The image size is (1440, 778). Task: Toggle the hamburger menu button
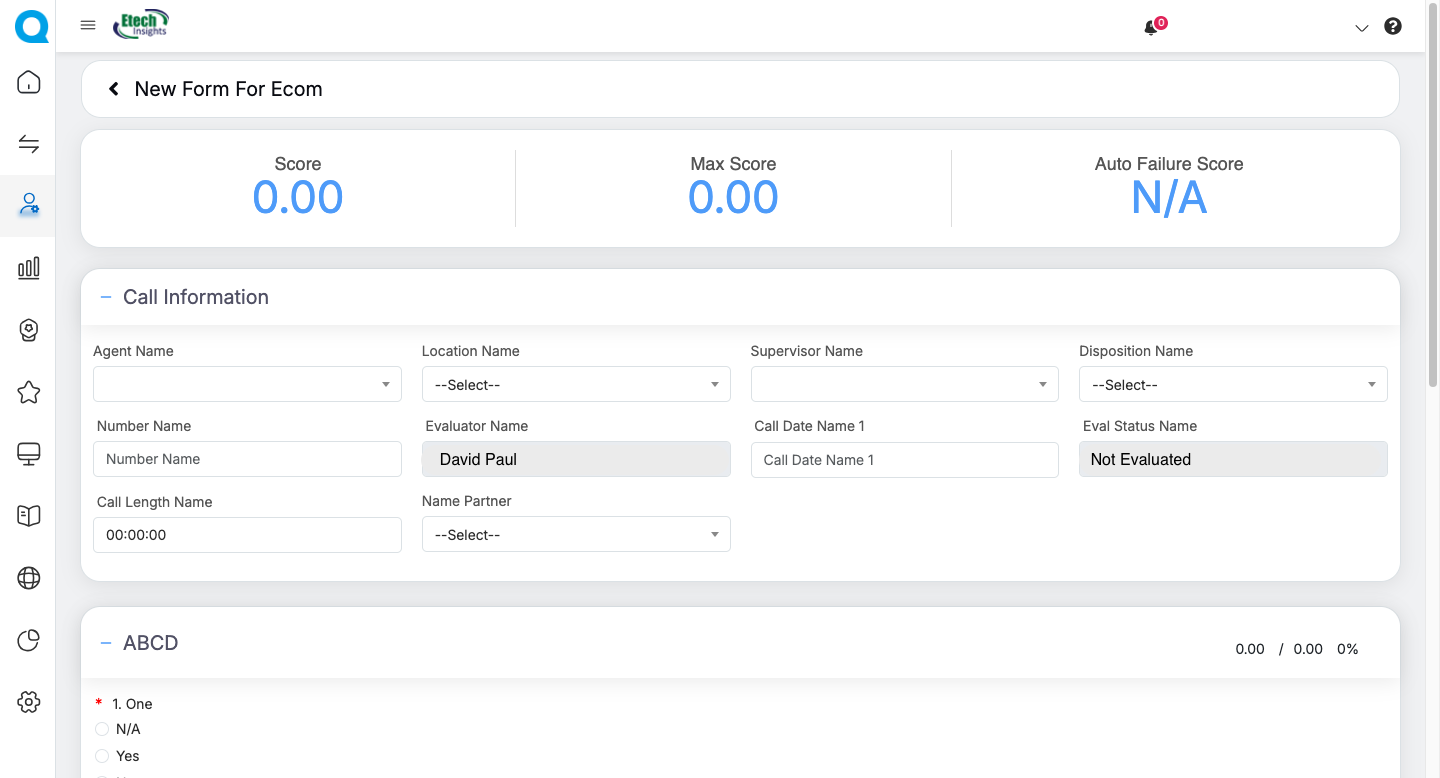(88, 26)
